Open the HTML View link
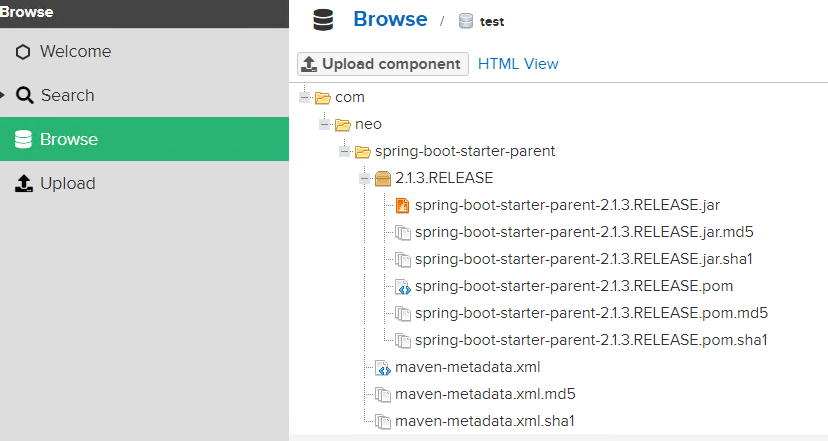The height and width of the screenshot is (441, 828). [x=518, y=64]
